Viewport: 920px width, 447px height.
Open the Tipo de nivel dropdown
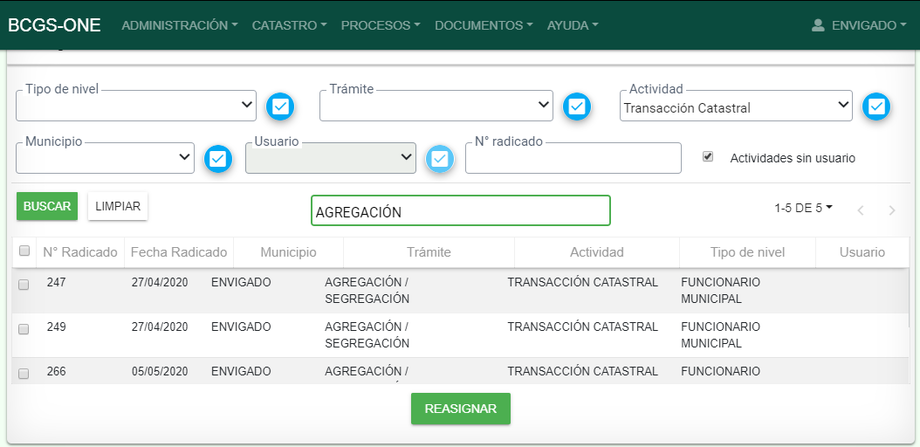tap(136, 104)
